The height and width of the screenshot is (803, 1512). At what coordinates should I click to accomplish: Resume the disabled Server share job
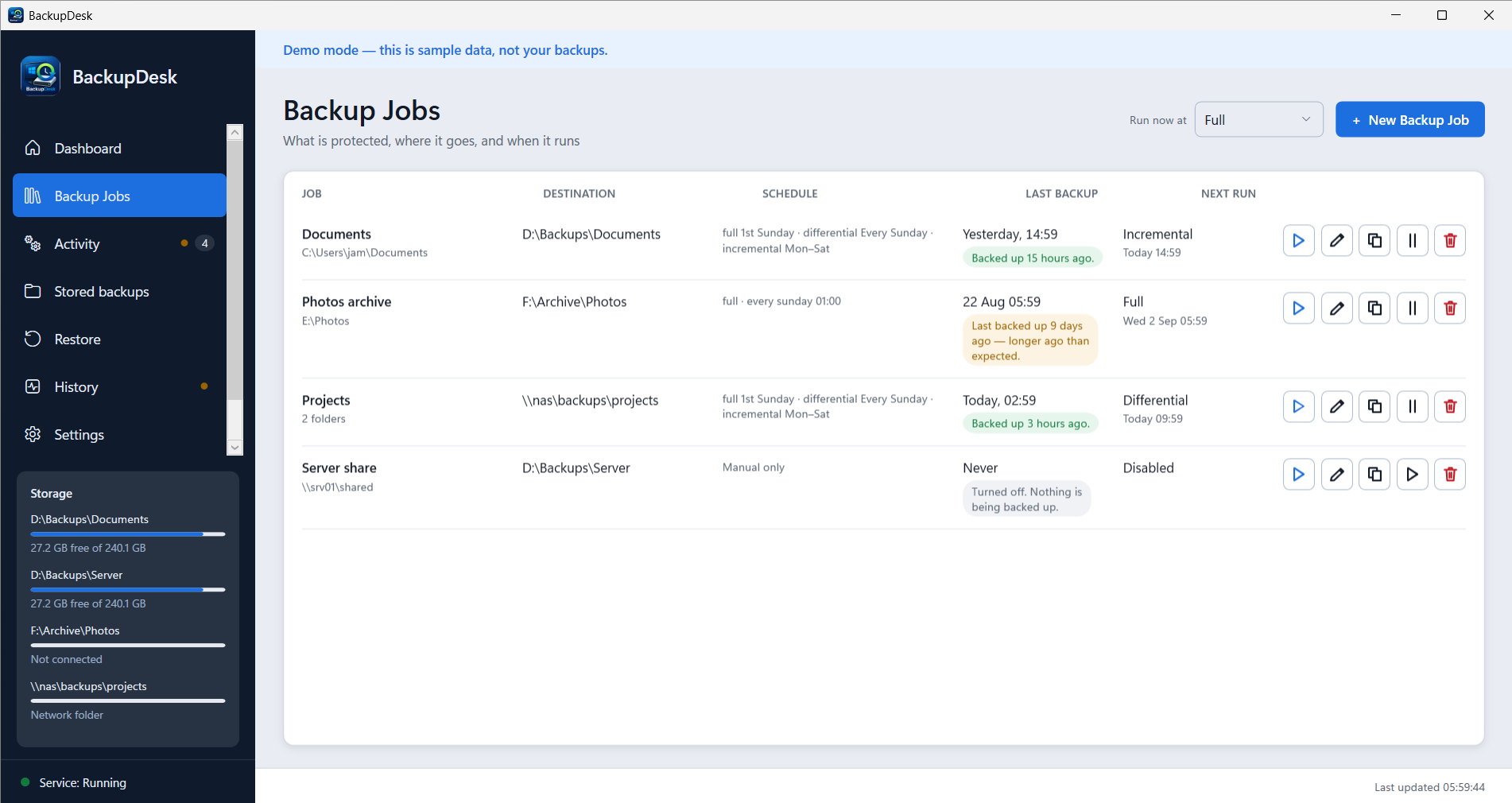(x=1413, y=474)
